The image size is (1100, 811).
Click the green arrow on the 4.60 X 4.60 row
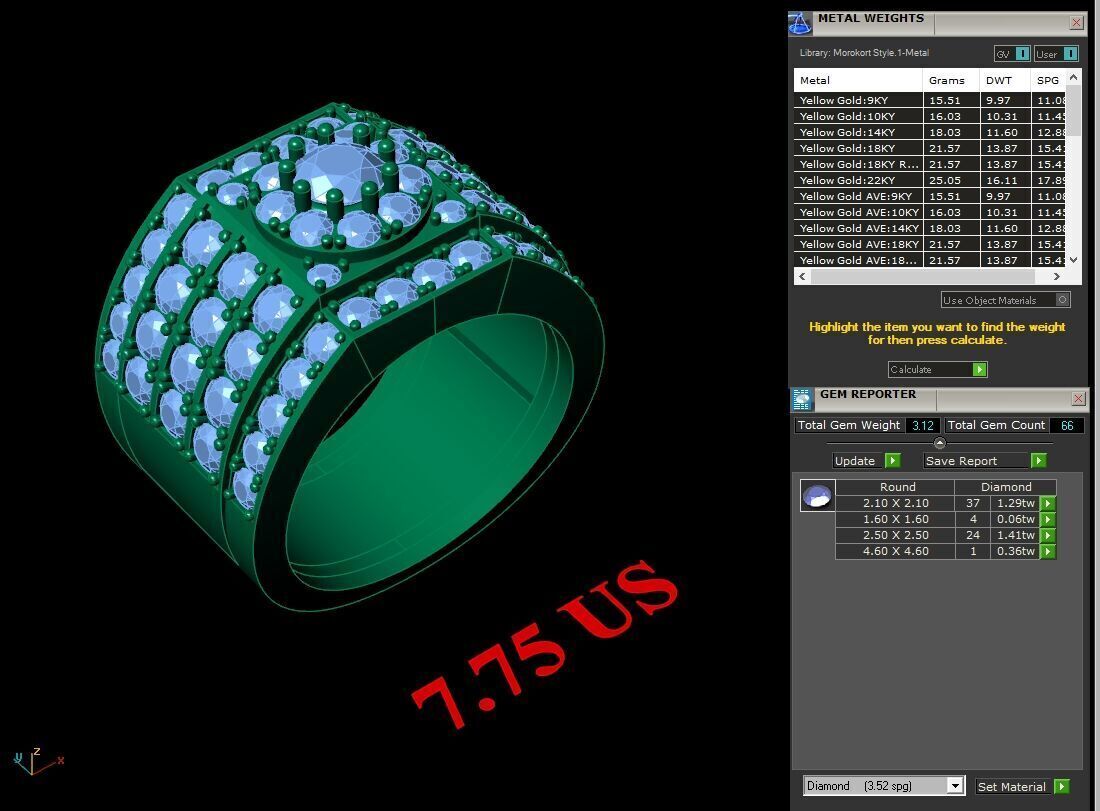(x=1047, y=551)
